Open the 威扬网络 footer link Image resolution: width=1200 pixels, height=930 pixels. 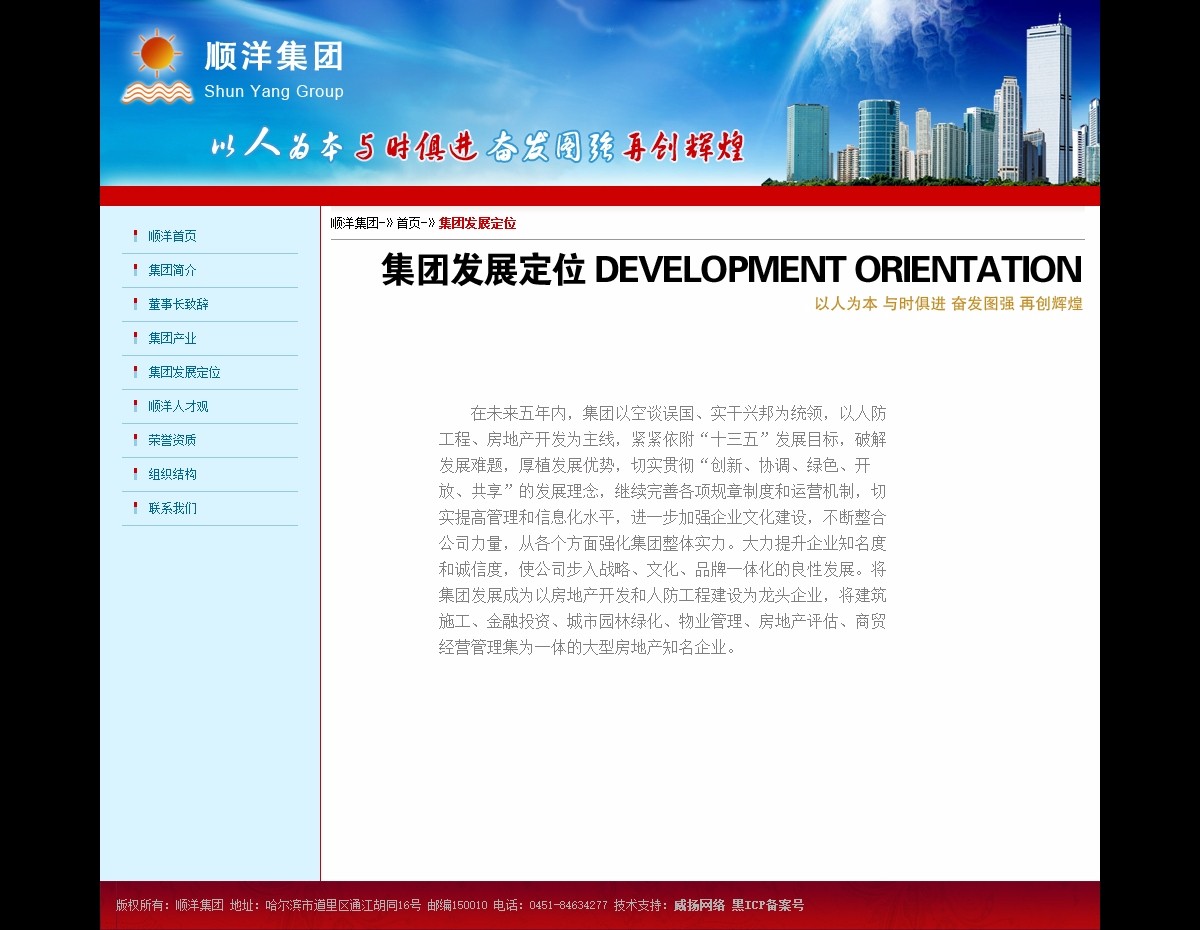[699, 905]
